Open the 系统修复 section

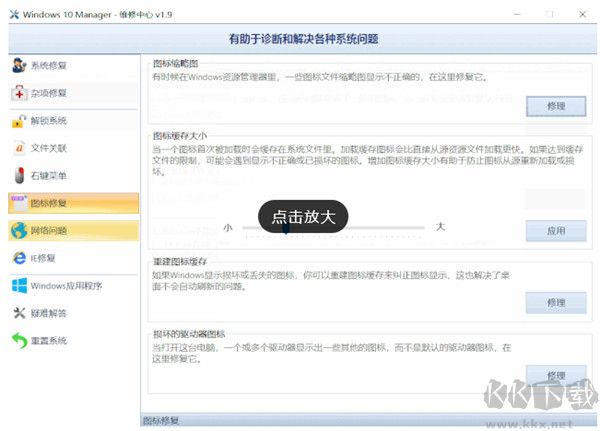(73, 65)
